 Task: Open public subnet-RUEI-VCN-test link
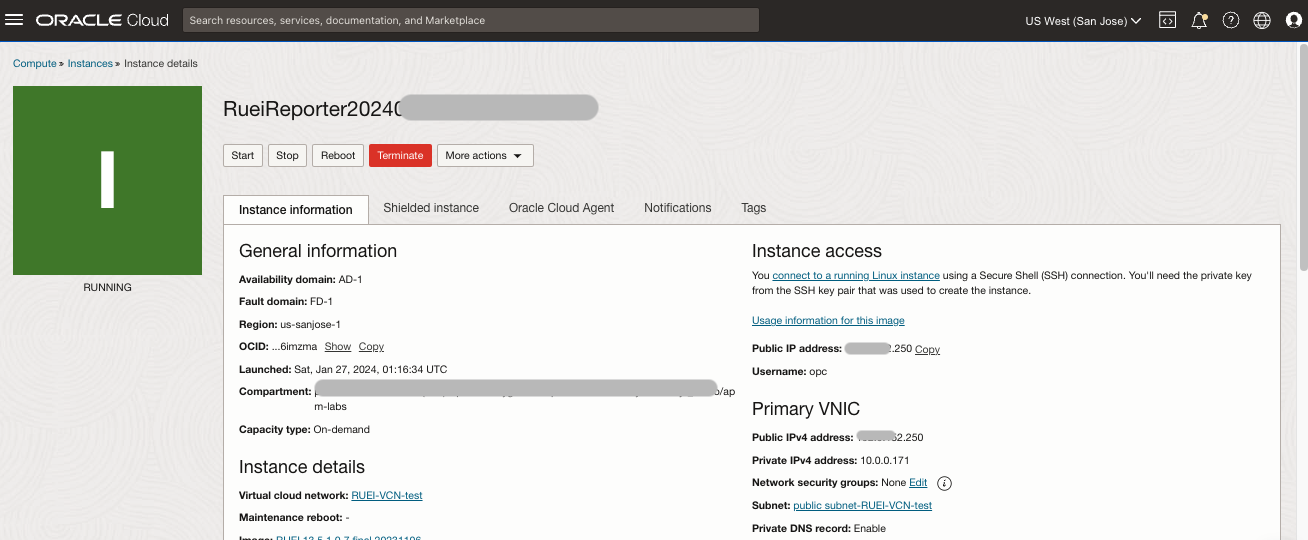[x=862, y=506]
